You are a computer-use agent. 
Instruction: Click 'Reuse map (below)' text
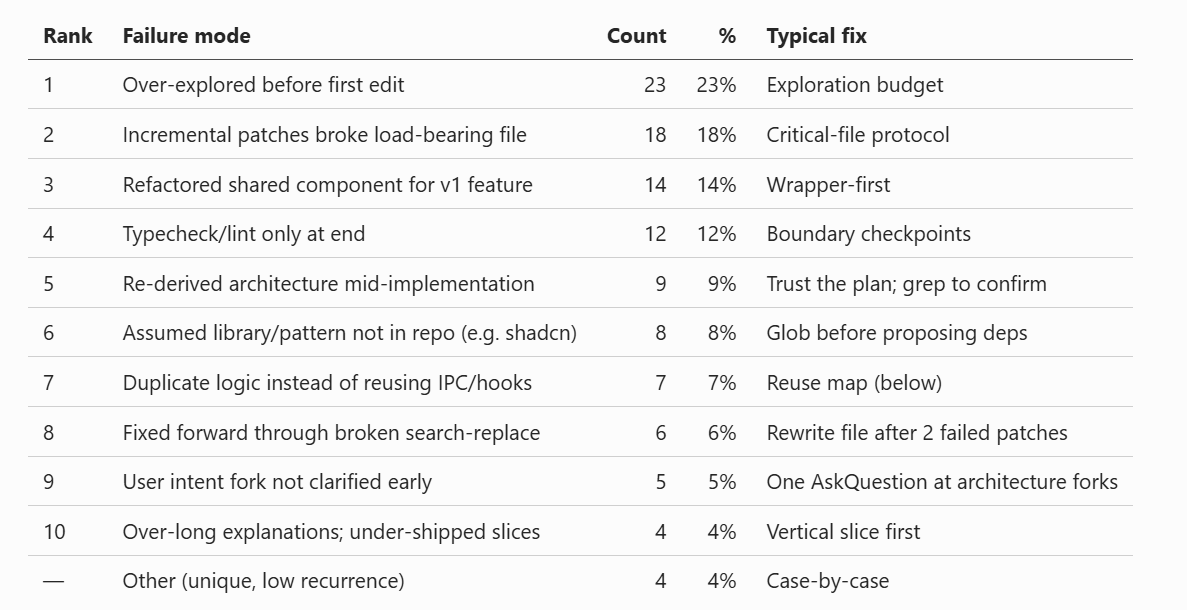(854, 383)
